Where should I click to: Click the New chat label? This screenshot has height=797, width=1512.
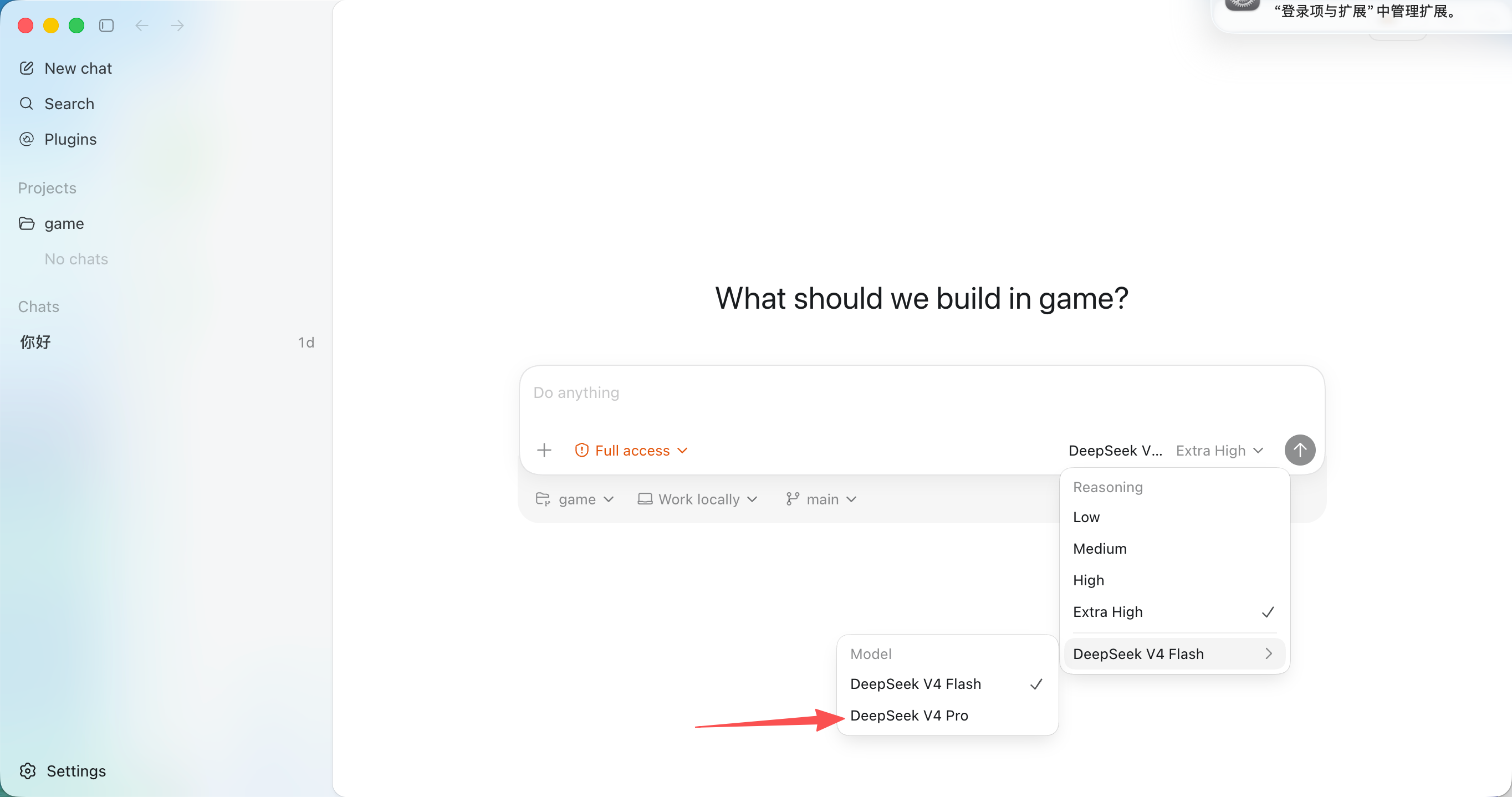pyautogui.click(x=78, y=68)
